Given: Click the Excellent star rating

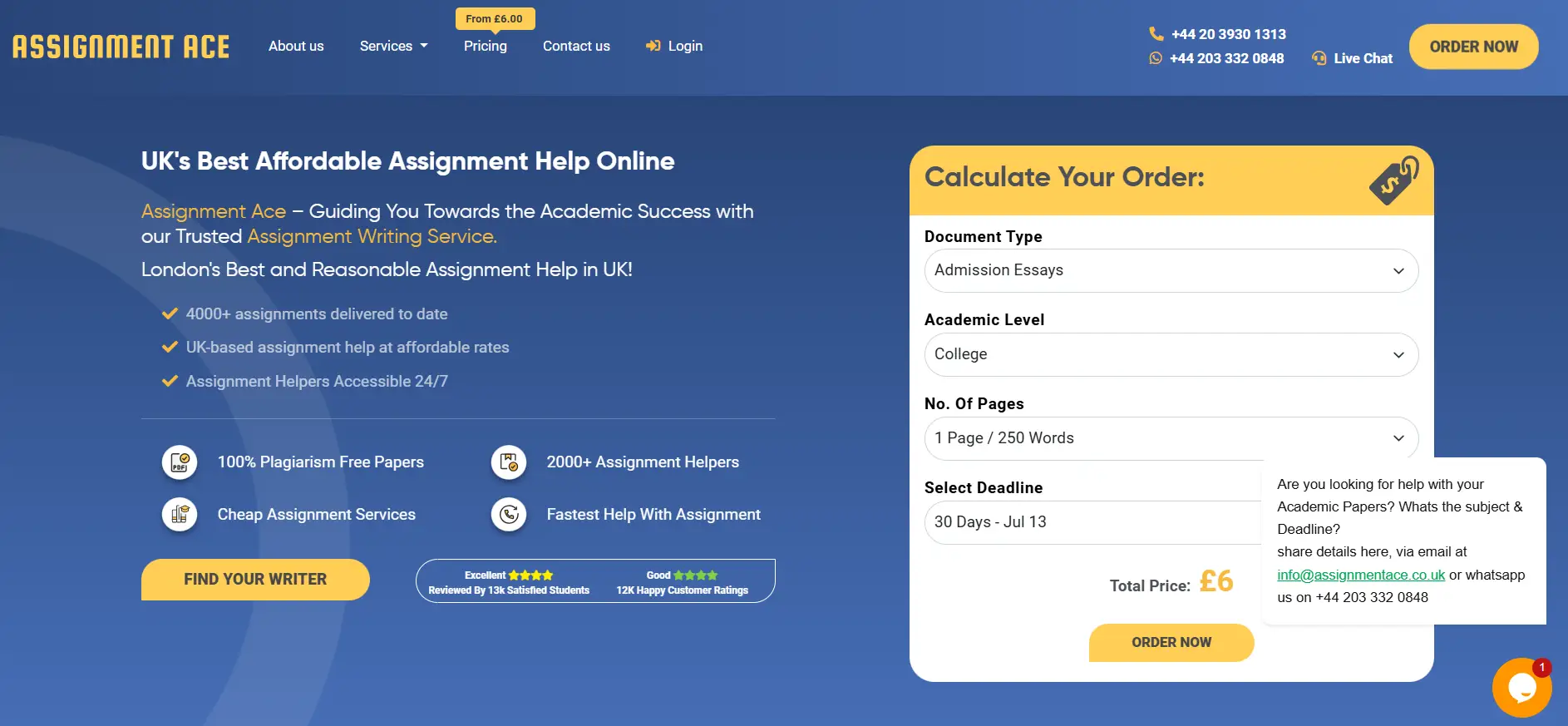Looking at the screenshot, I should [x=530, y=575].
